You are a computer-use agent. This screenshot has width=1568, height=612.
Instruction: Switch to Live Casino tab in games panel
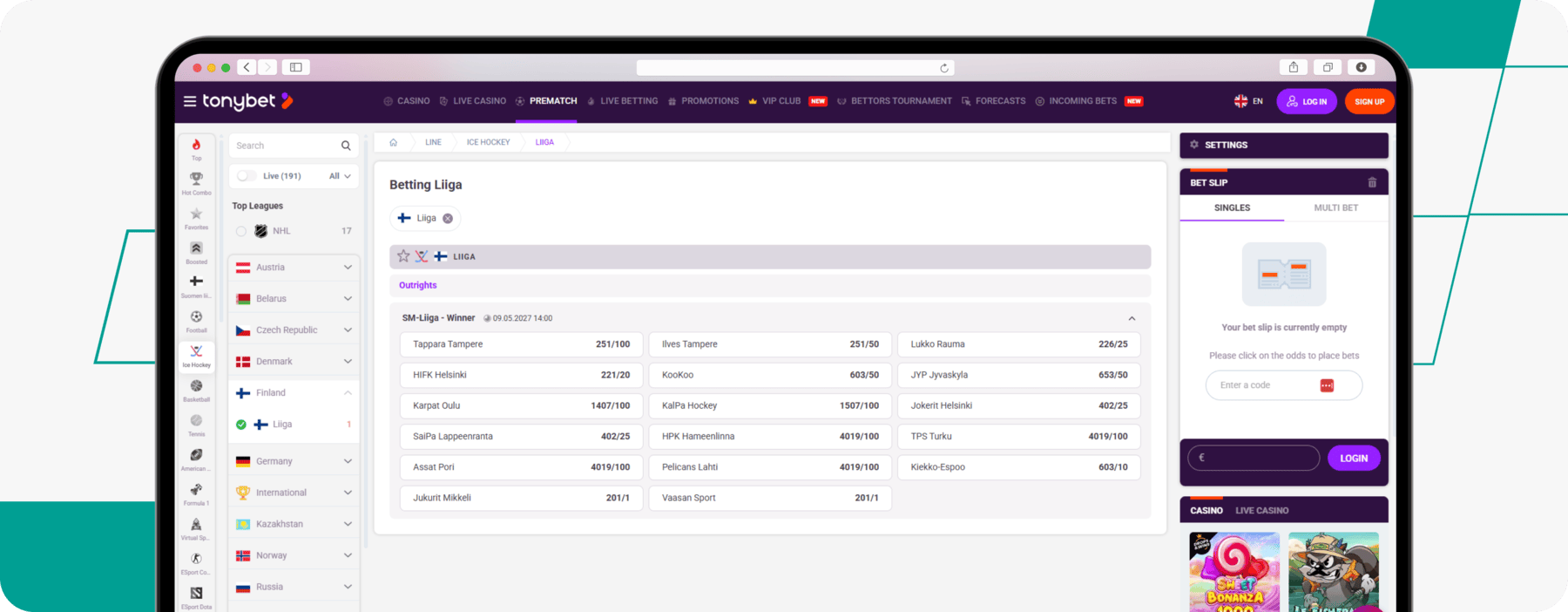[x=1261, y=511]
